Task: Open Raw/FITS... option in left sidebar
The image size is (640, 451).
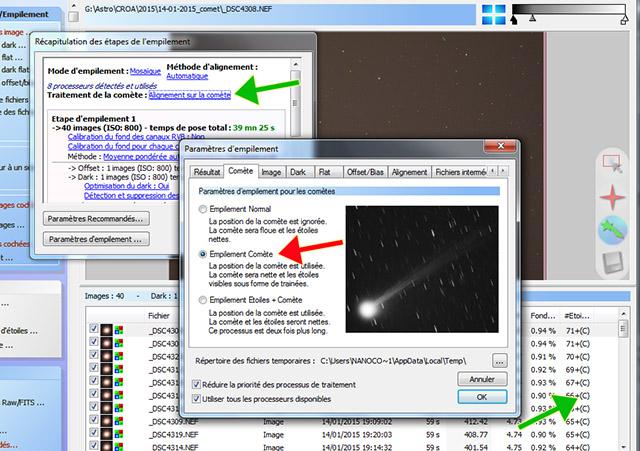Action: (x=22, y=403)
